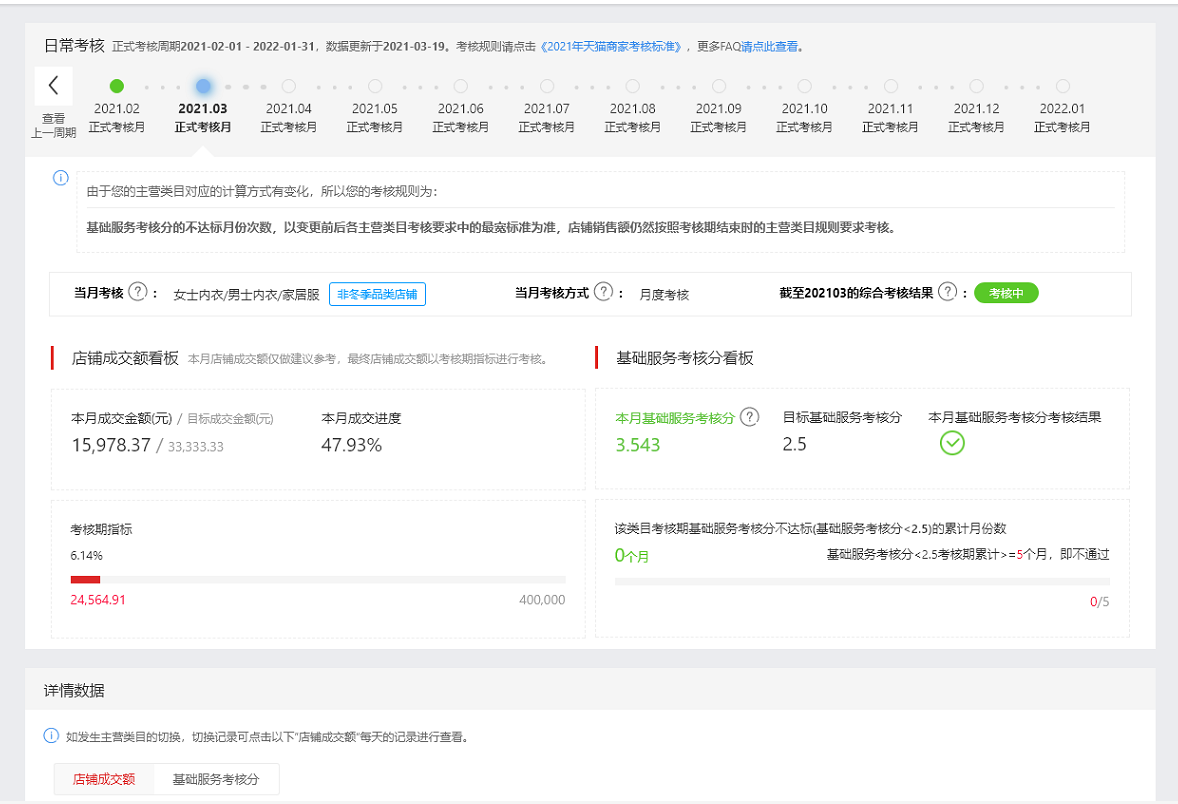Click the previous cycle left arrow
Image resolution: width=1178 pixels, height=804 pixels.
pyautogui.click(x=53, y=86)
